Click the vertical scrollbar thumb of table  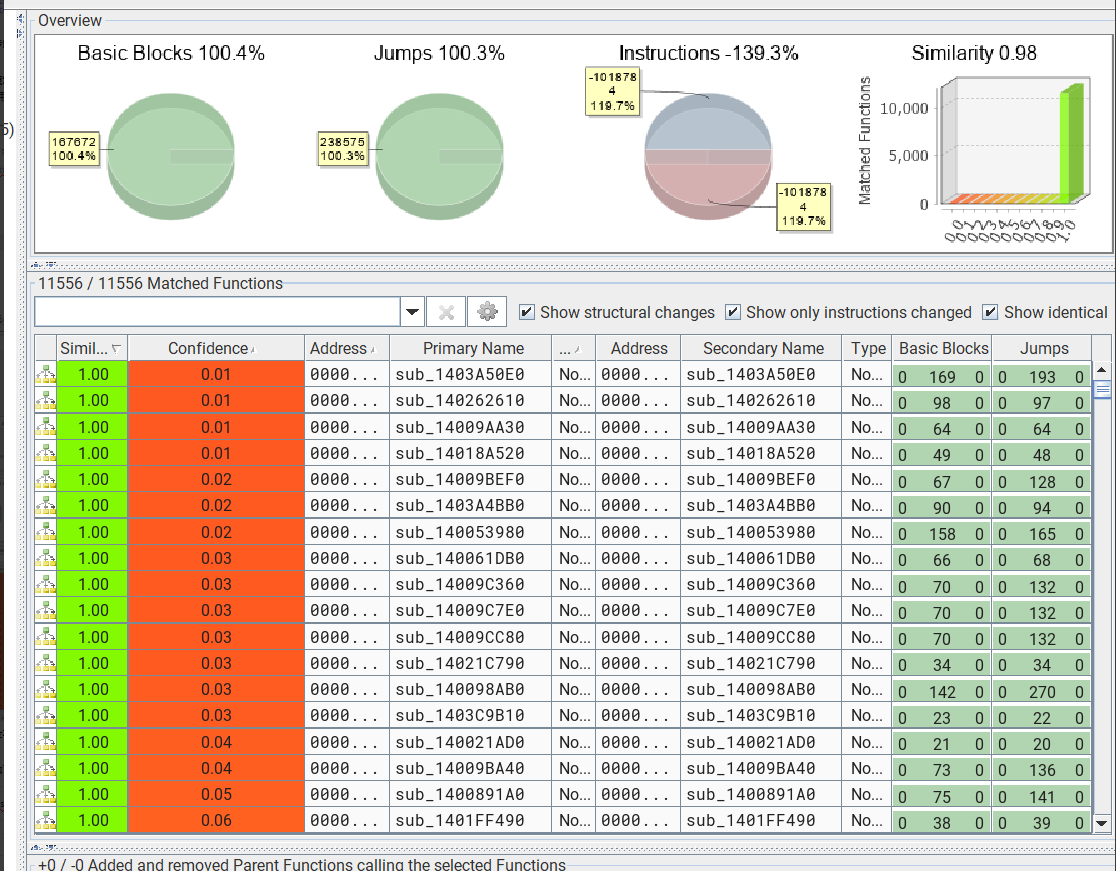(1102, 389)
